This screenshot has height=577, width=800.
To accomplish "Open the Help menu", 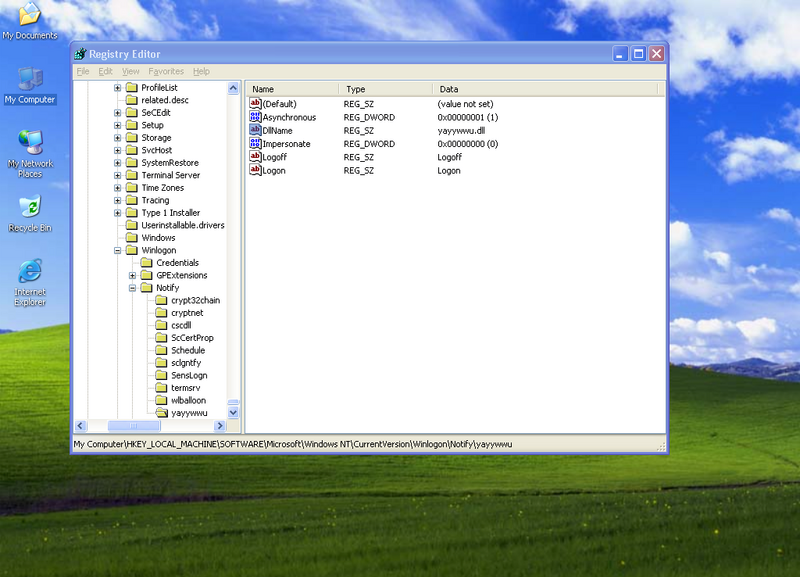I will (x=201, y=71).
